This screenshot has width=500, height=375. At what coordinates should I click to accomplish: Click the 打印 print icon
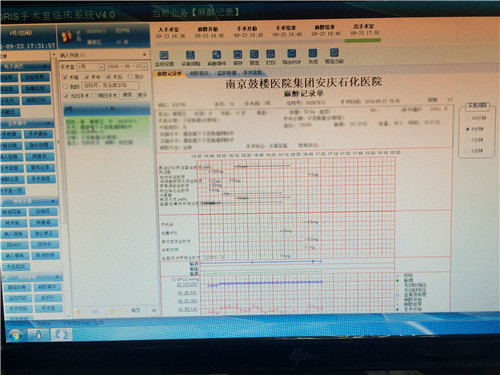coord(270,54)
